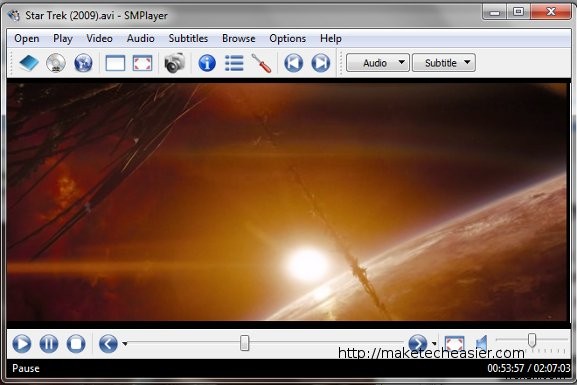Toggle fullscreen icon in the top toolbar
This screenshot has width=577, height=385.
142,63
